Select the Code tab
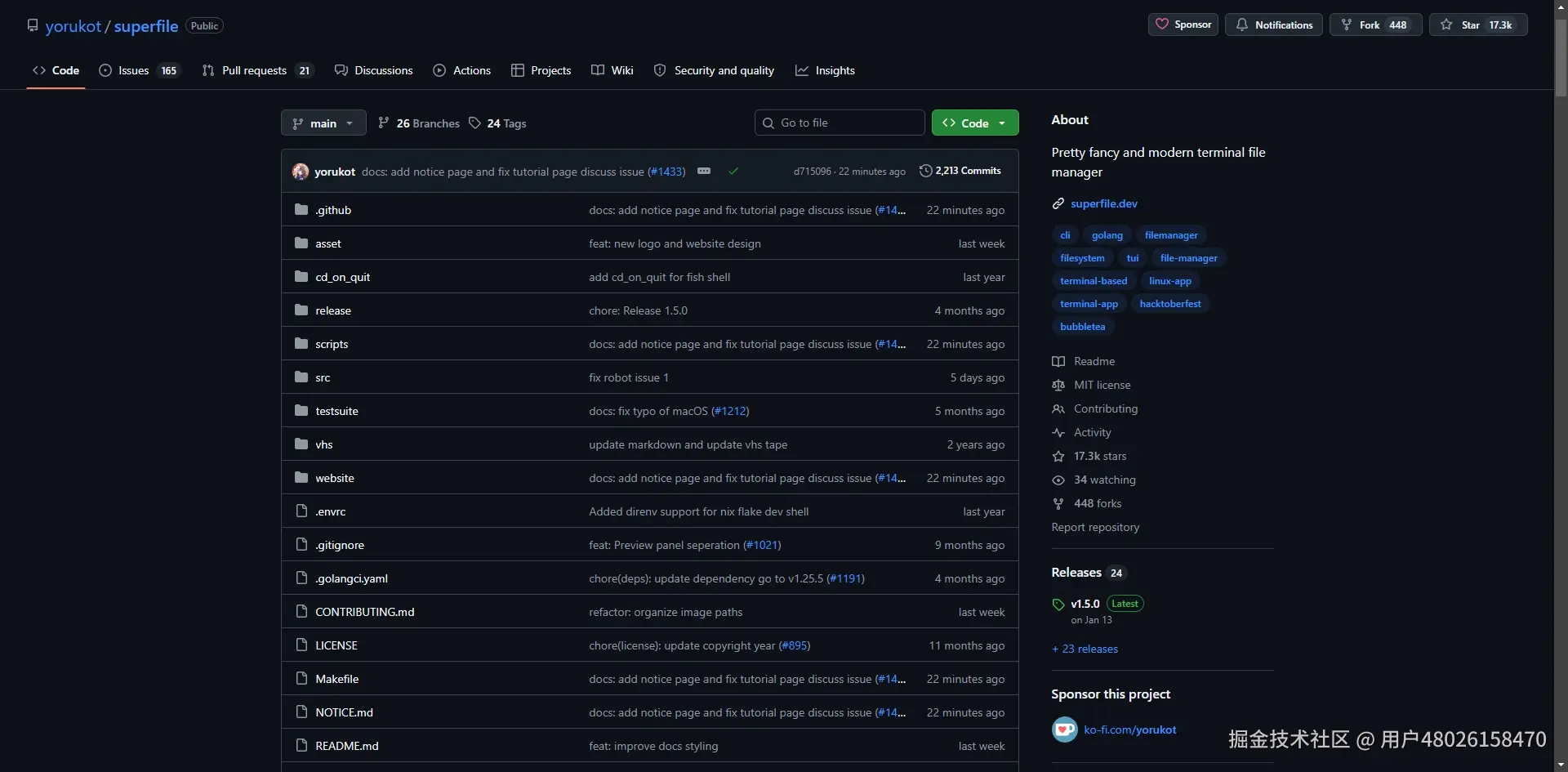This screenshot has height=772, width=1568. [x=56, y=70]
